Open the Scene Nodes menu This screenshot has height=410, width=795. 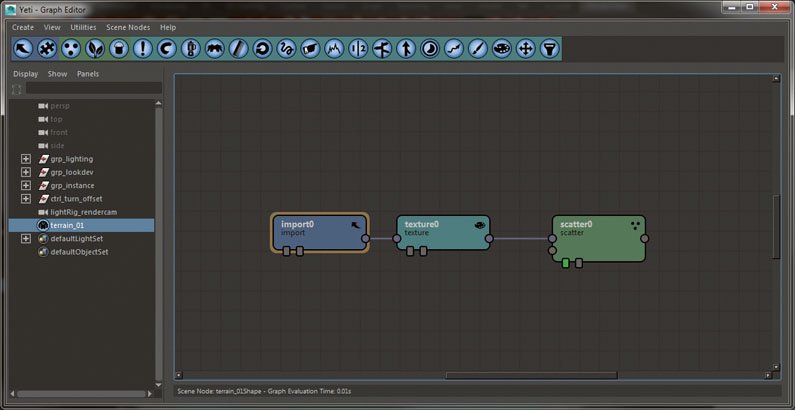click(128, 27)
